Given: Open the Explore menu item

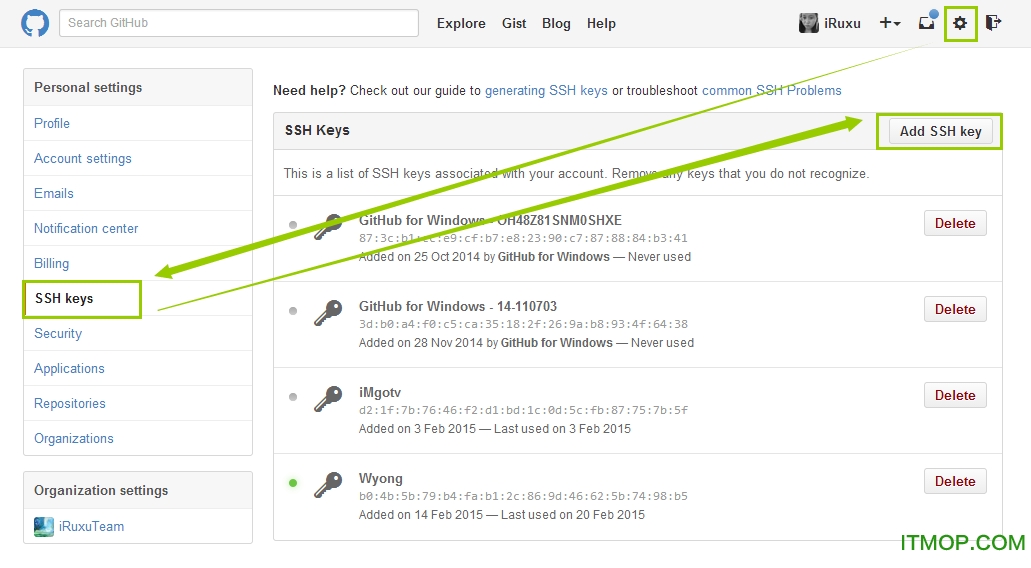Looking at the screenshot, I should click(461, 23).
